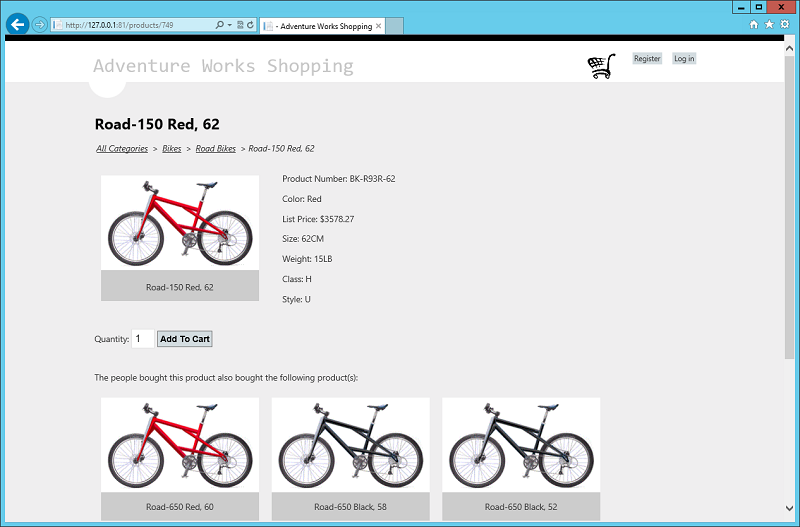
Task: Click the Quantity input field
Action: pyautogui.click(x=143, y=339)
